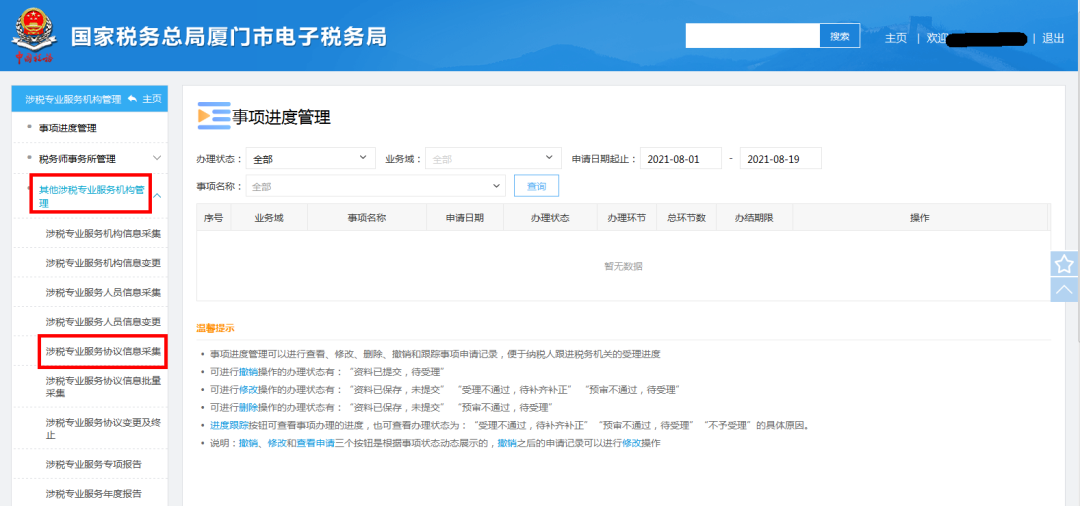Screen dimensions: 1080x506
Task: Click the back-to-top arrow icon
Action: coord(1065,289)
